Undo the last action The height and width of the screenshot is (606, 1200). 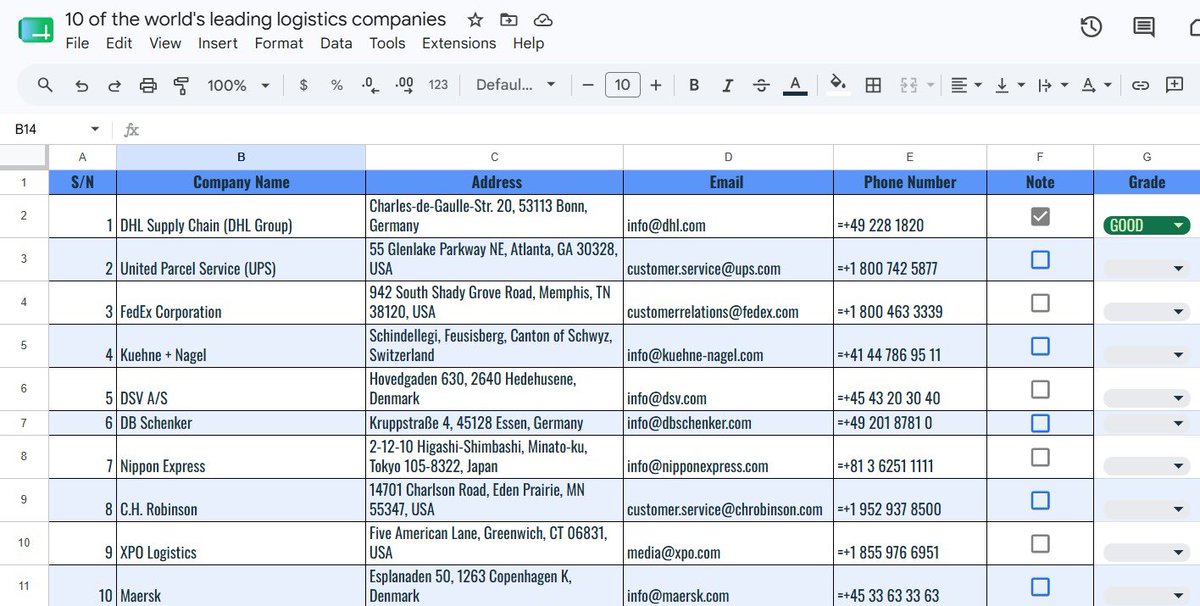82,86
